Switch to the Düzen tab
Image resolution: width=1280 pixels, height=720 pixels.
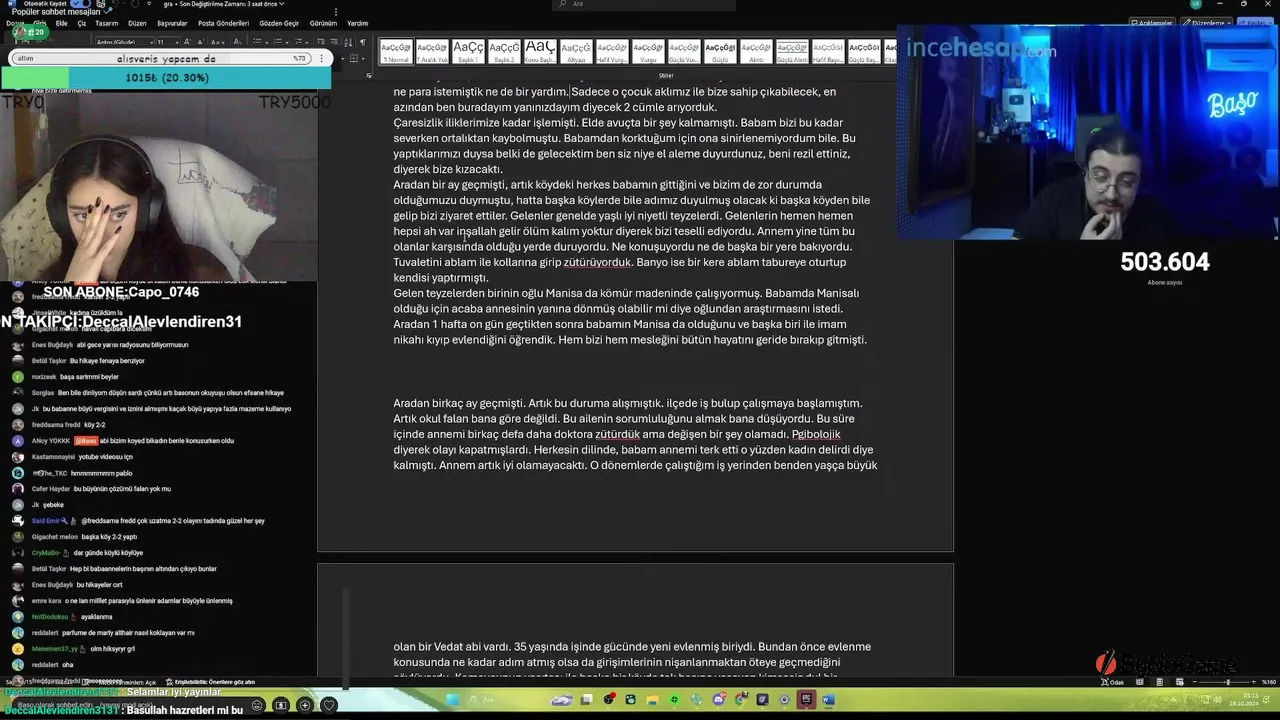(137, 23)
